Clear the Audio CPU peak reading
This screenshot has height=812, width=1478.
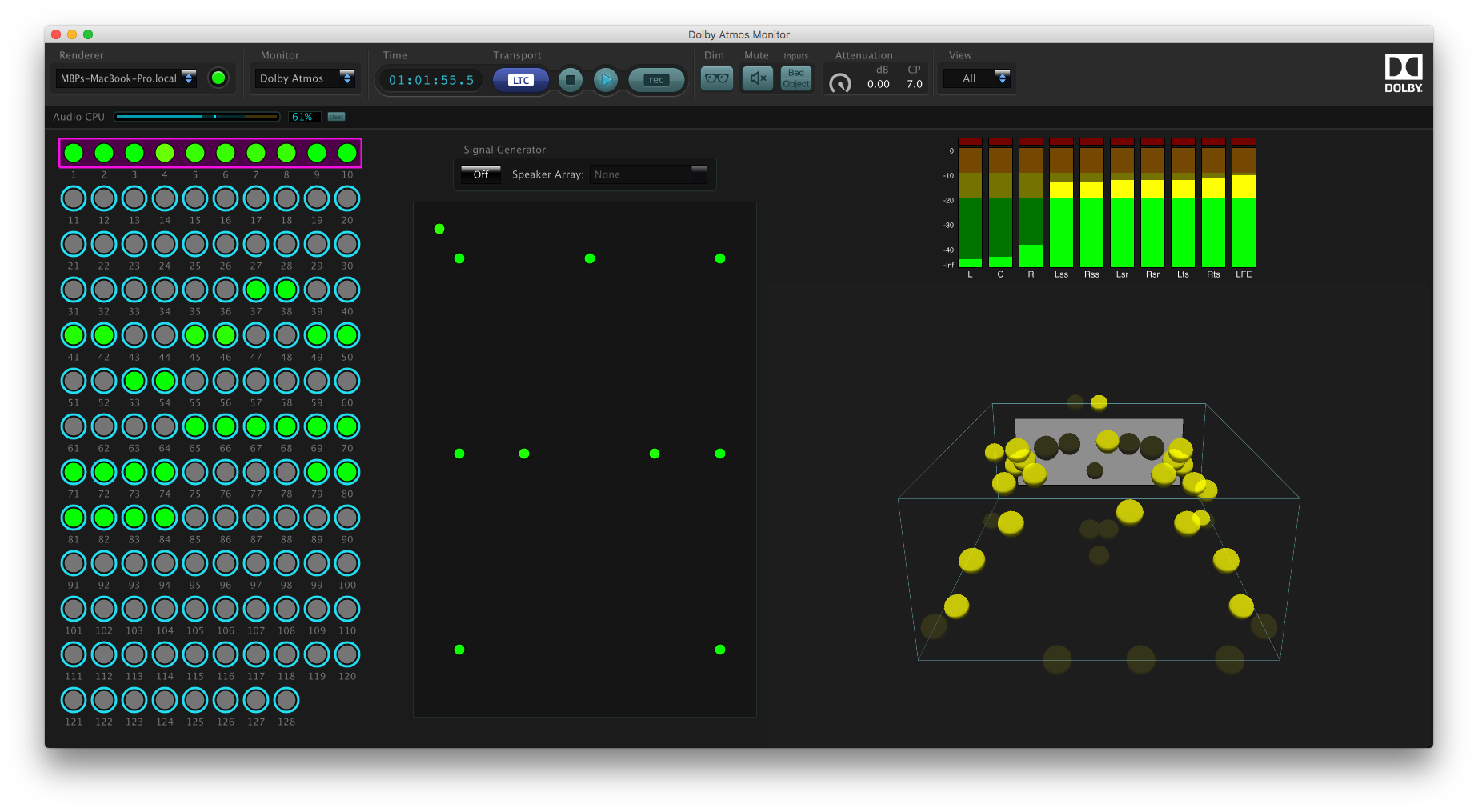pos(336,117)
